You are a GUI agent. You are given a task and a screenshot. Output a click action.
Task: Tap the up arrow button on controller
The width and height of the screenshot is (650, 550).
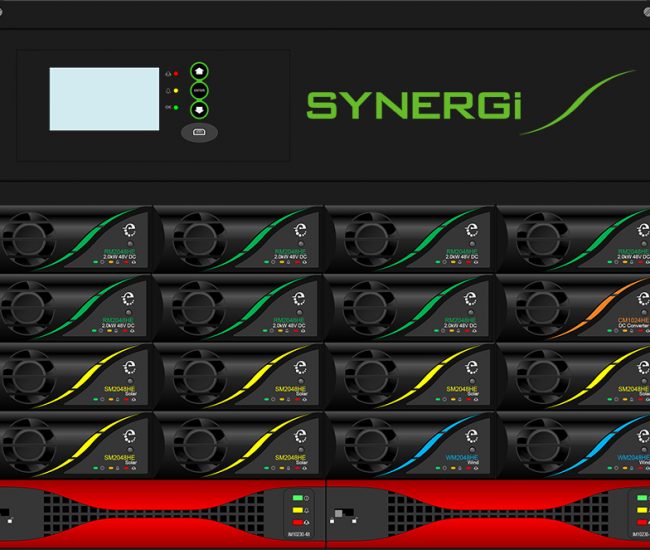pyautogui.click(x=199, y=71)
